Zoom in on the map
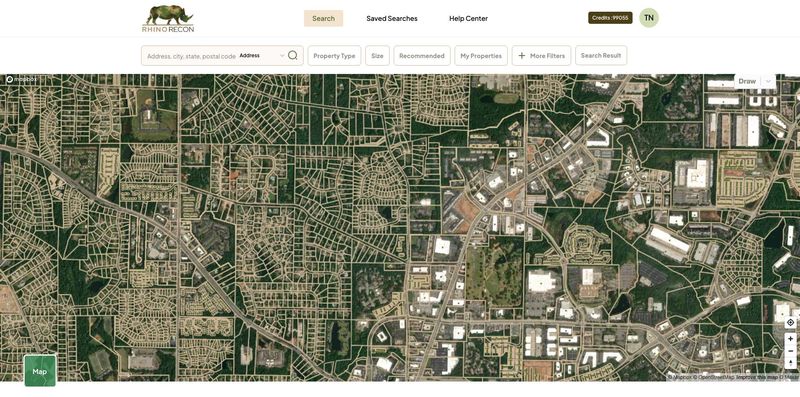Screen dimensions: 800x397 click(790, 339)
